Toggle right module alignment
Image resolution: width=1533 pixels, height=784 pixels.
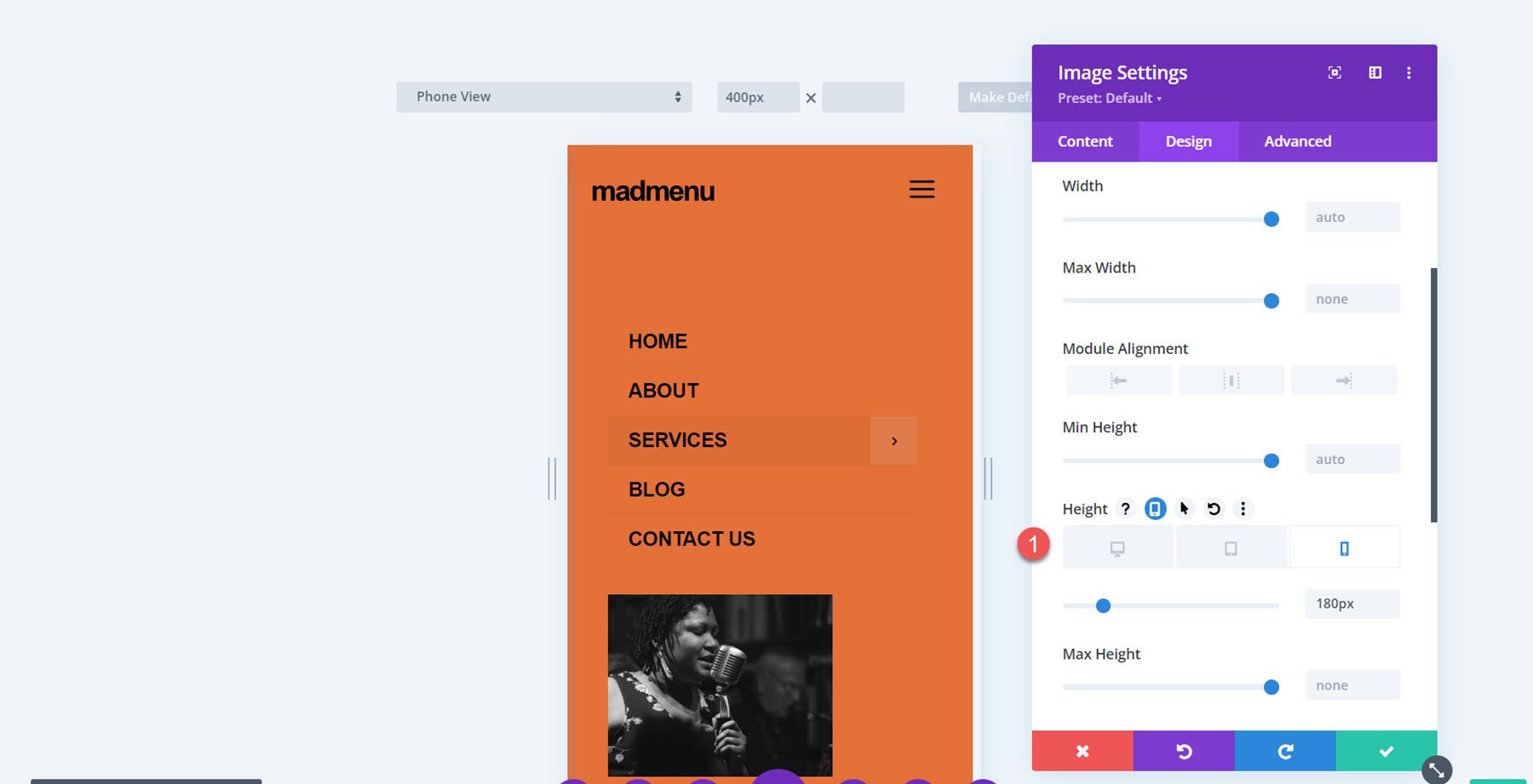[x=1344, y=381]
